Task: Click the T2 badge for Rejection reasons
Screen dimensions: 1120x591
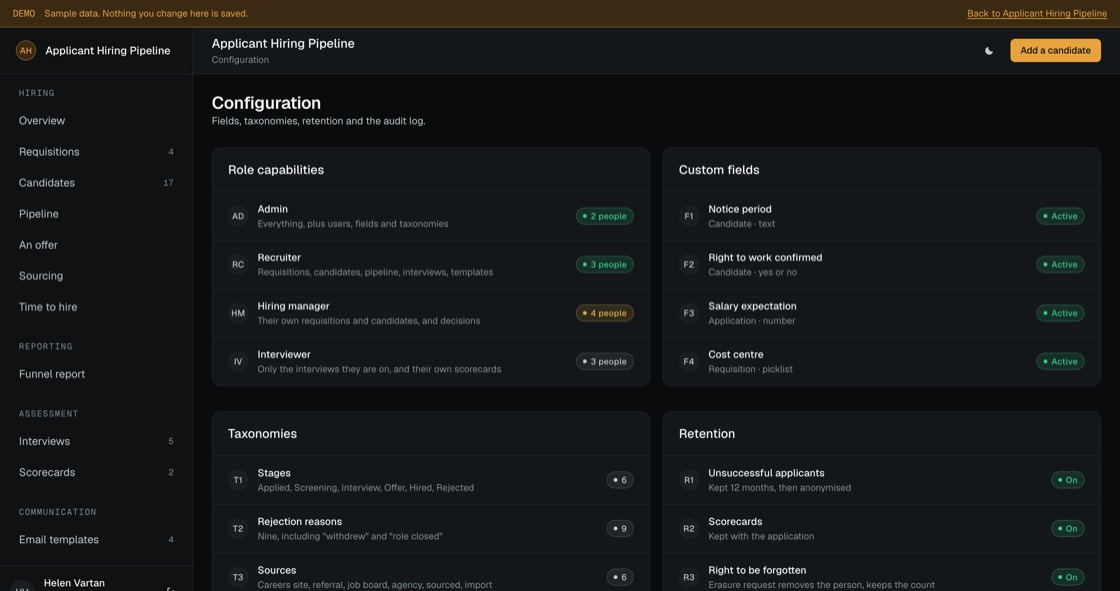Action: [x=238, y=529]
